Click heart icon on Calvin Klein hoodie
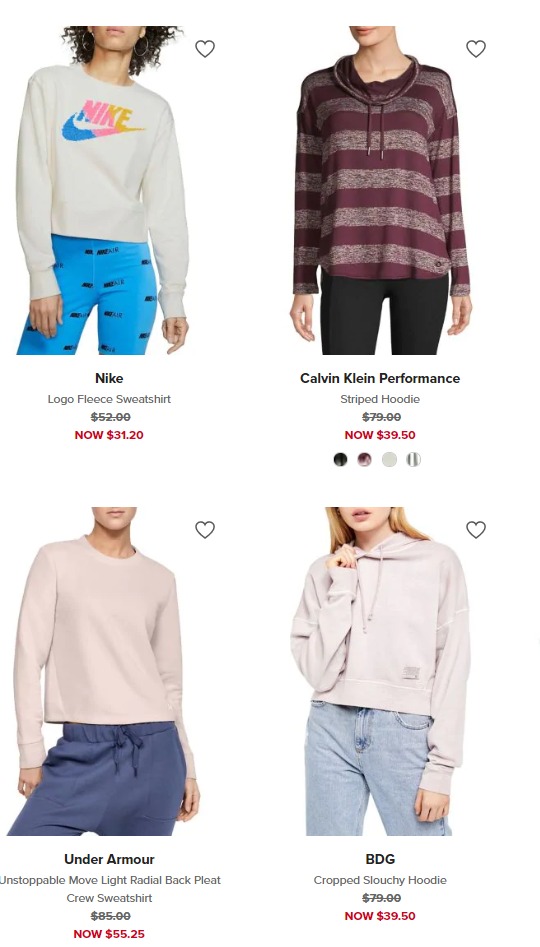540x947 pixels. [476, 48]
